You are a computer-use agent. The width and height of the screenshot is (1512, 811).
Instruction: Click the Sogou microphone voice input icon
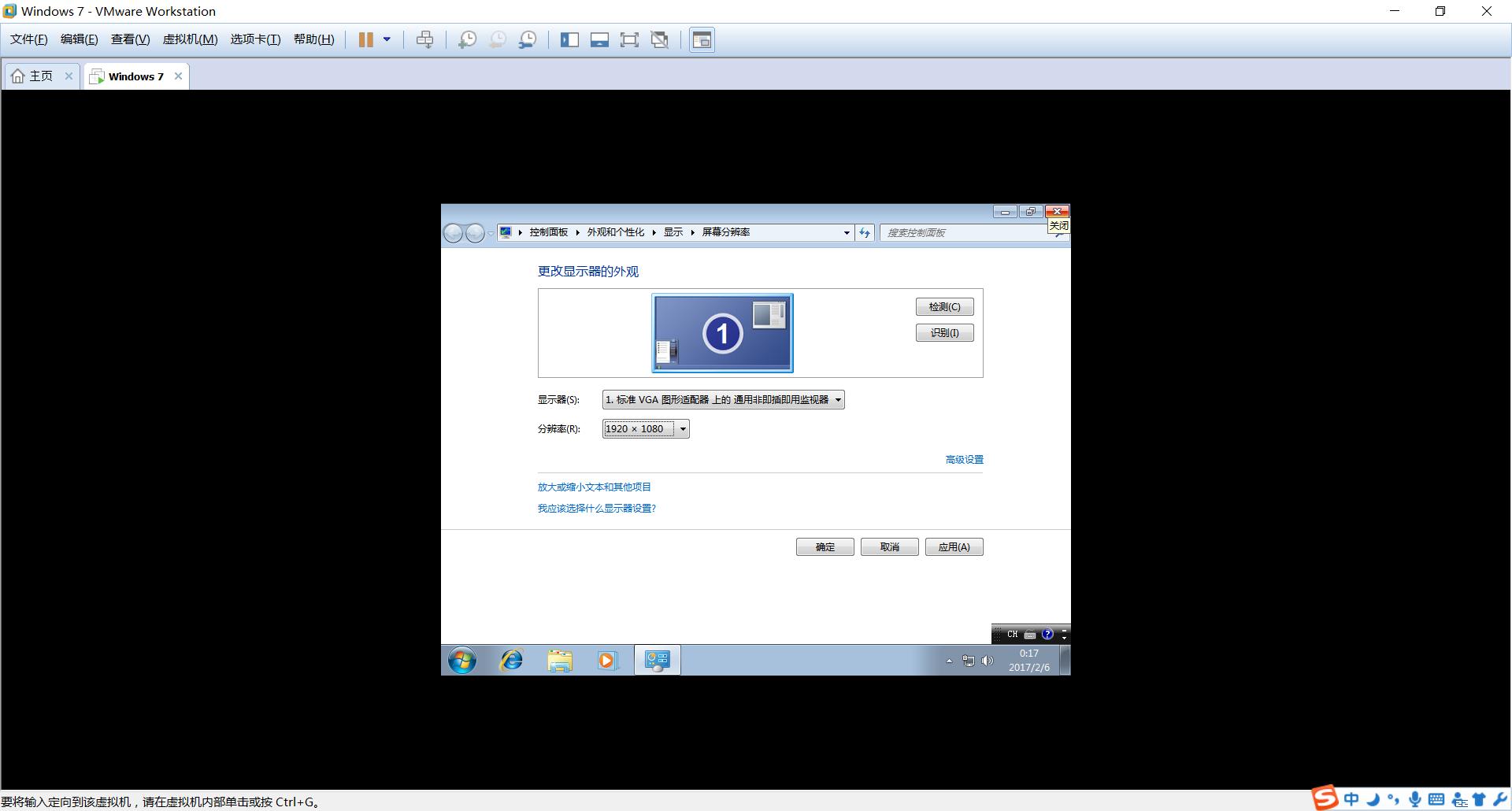pos(1415,800)
